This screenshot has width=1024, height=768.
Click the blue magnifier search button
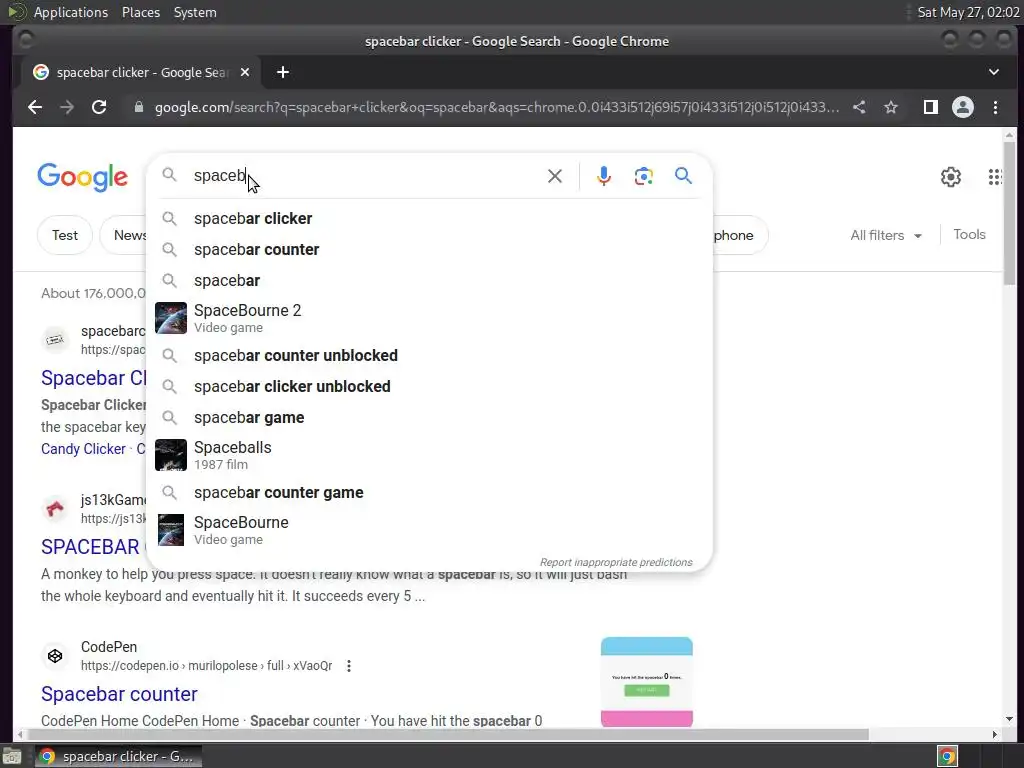[x=683, y=175]
